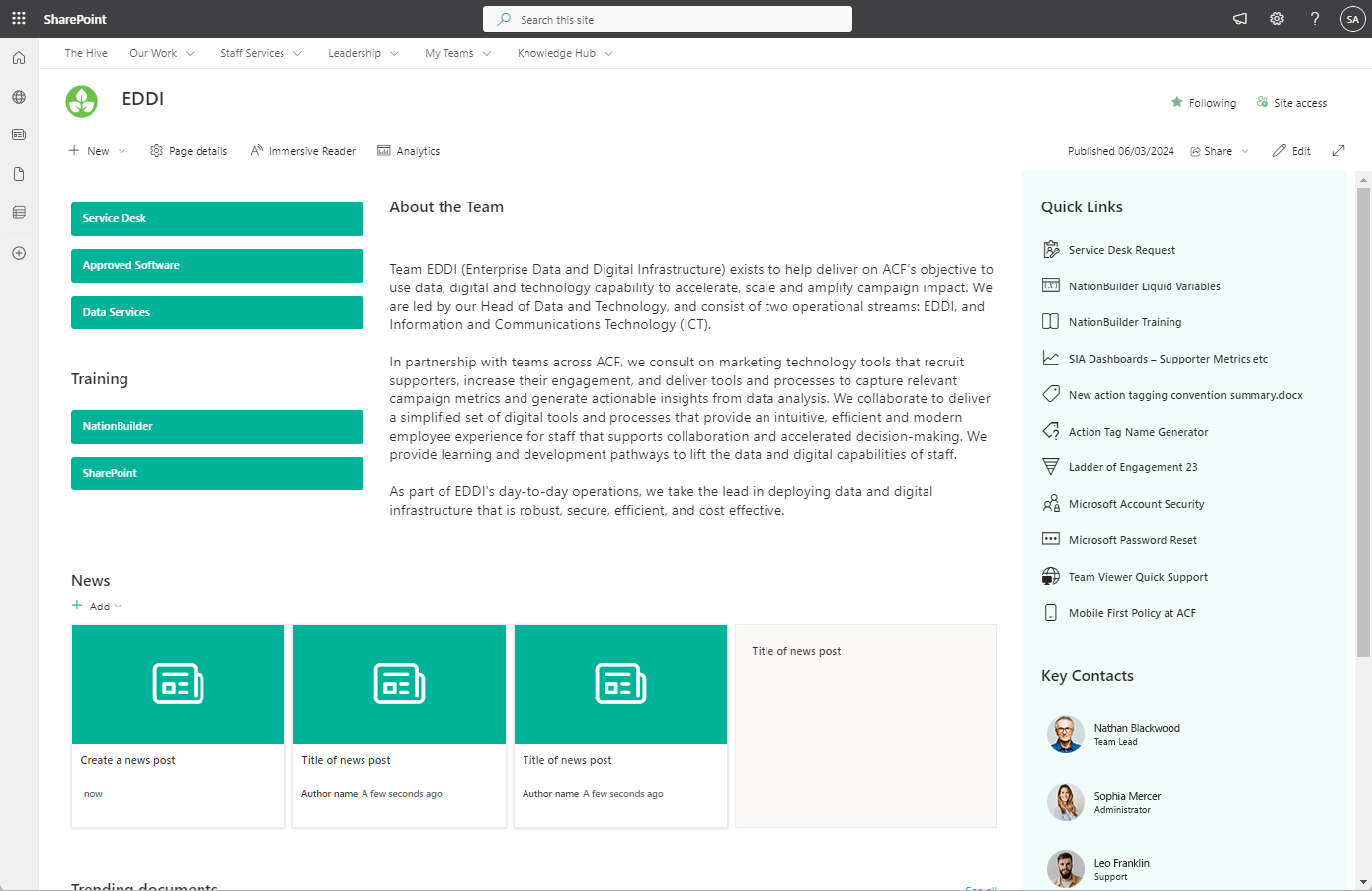Open NationBuilder training button

coord(217,427)
